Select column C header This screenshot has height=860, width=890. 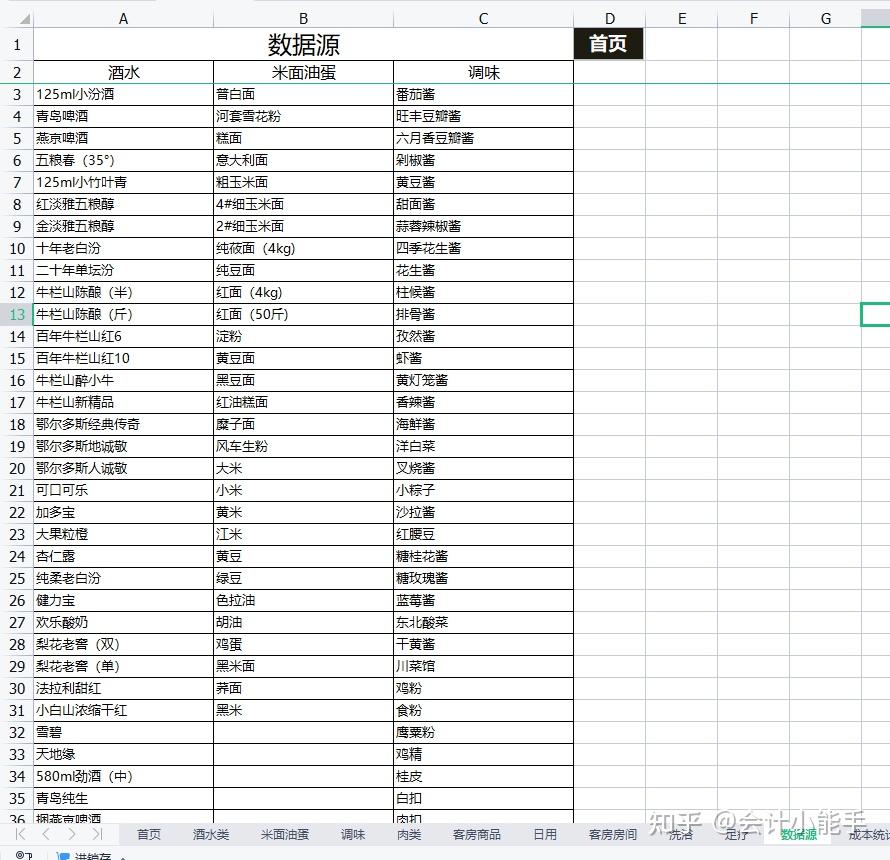[483, 19]
